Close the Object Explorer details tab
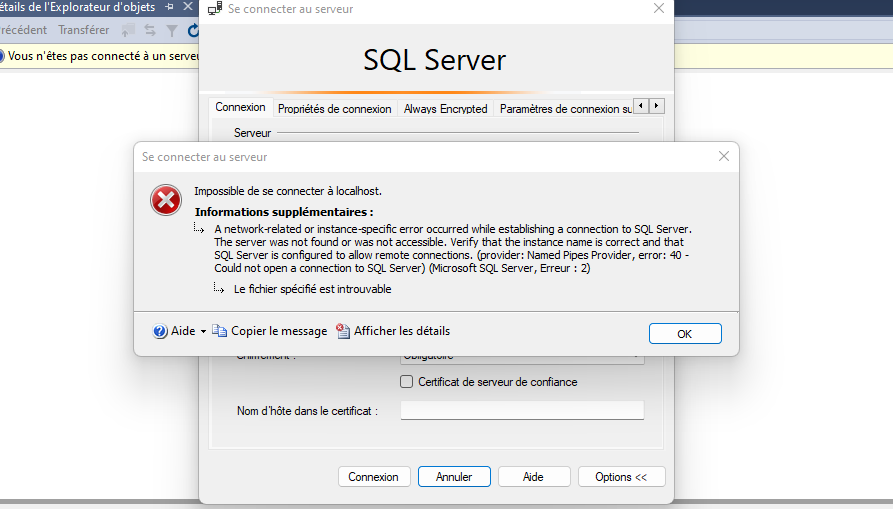Screen dimensions: 893x509 point(187,7)
